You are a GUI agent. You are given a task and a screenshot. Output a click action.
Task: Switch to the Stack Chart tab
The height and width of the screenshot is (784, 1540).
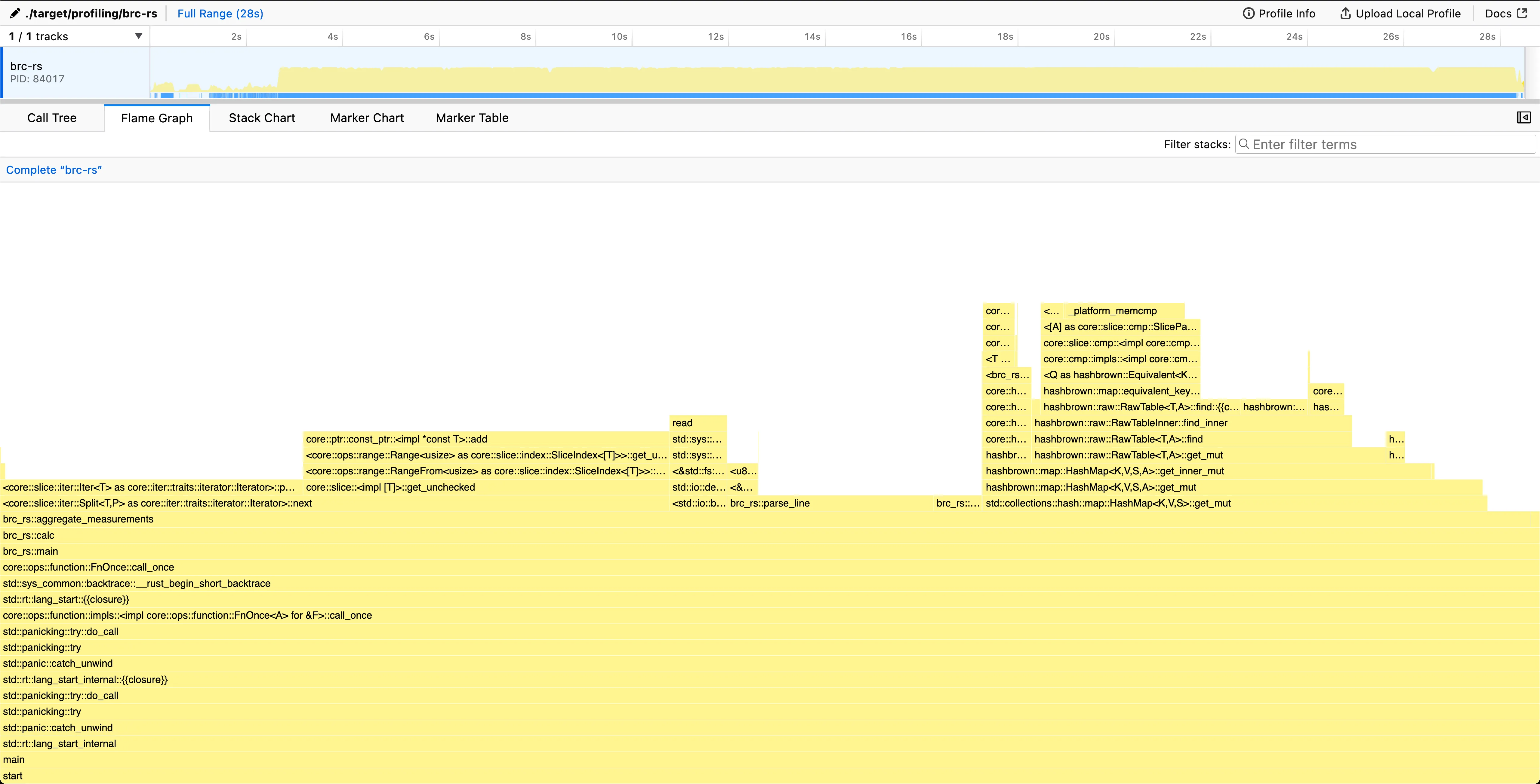pos(262,118)
